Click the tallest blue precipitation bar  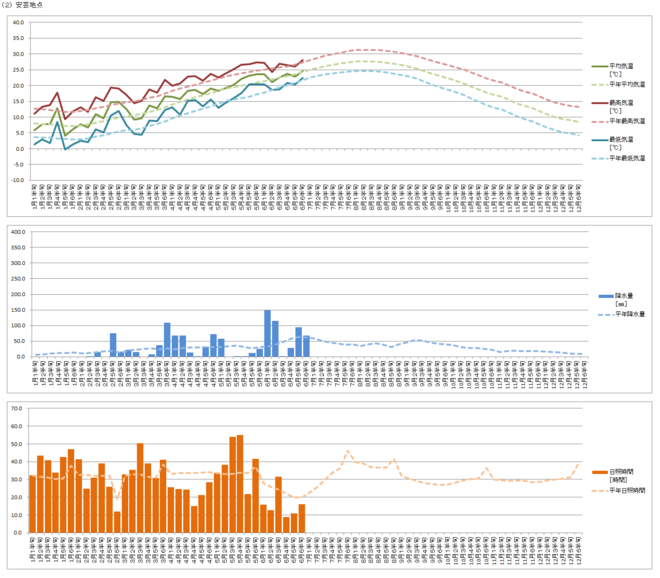tap(267, 333)
